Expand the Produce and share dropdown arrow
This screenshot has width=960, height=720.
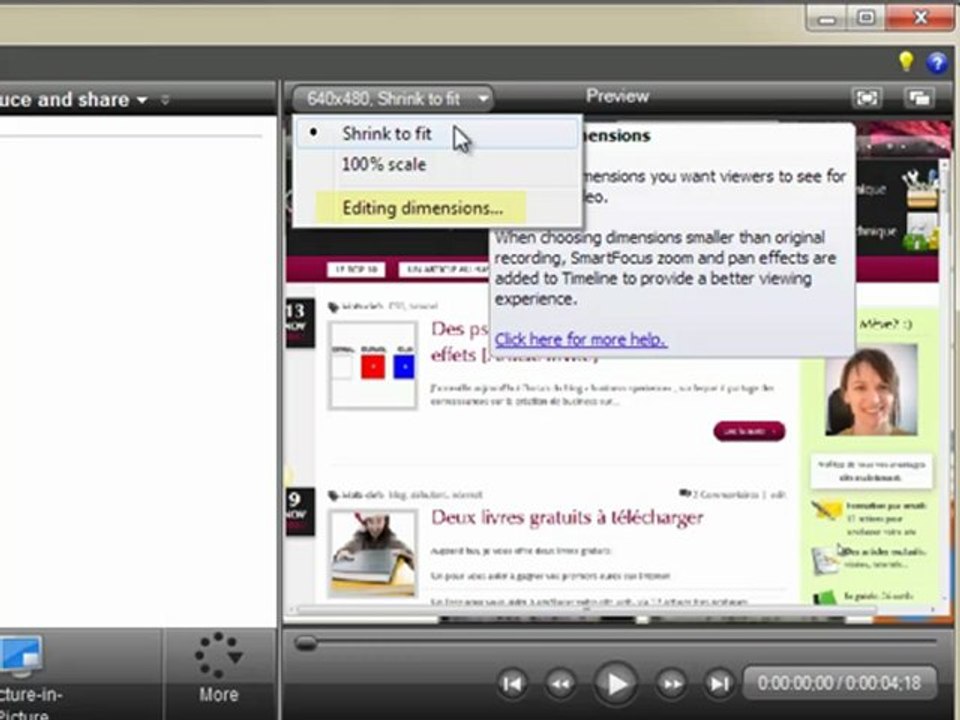click(143, 99)
